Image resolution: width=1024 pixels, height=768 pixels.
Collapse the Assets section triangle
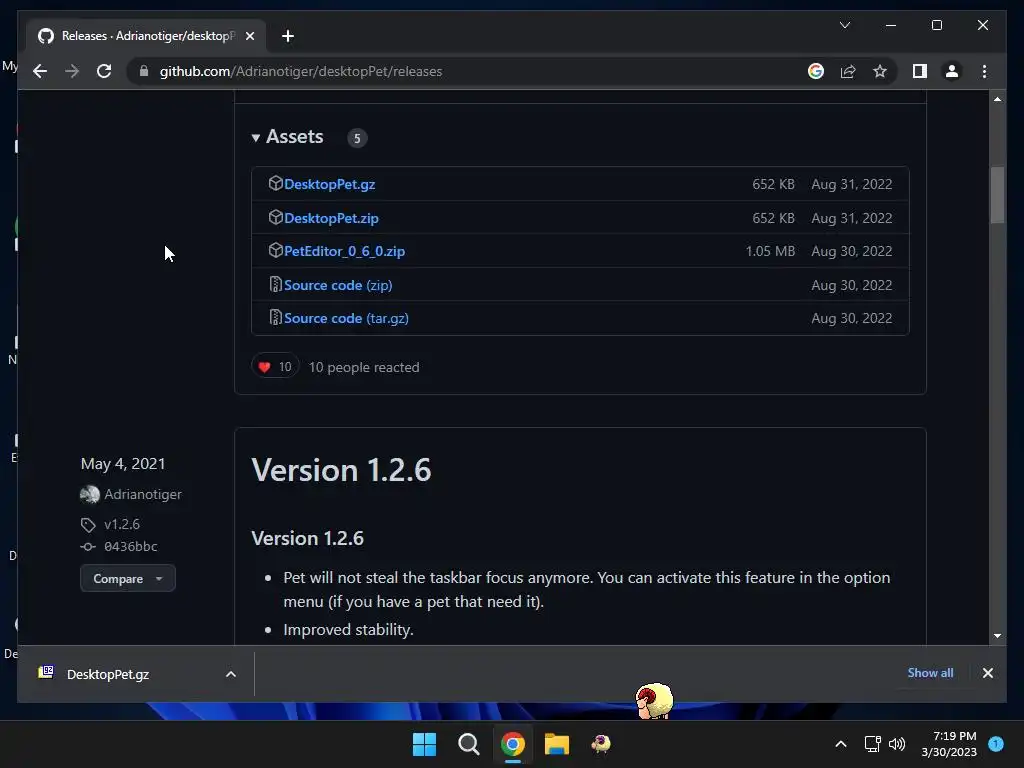click(255, 137)
